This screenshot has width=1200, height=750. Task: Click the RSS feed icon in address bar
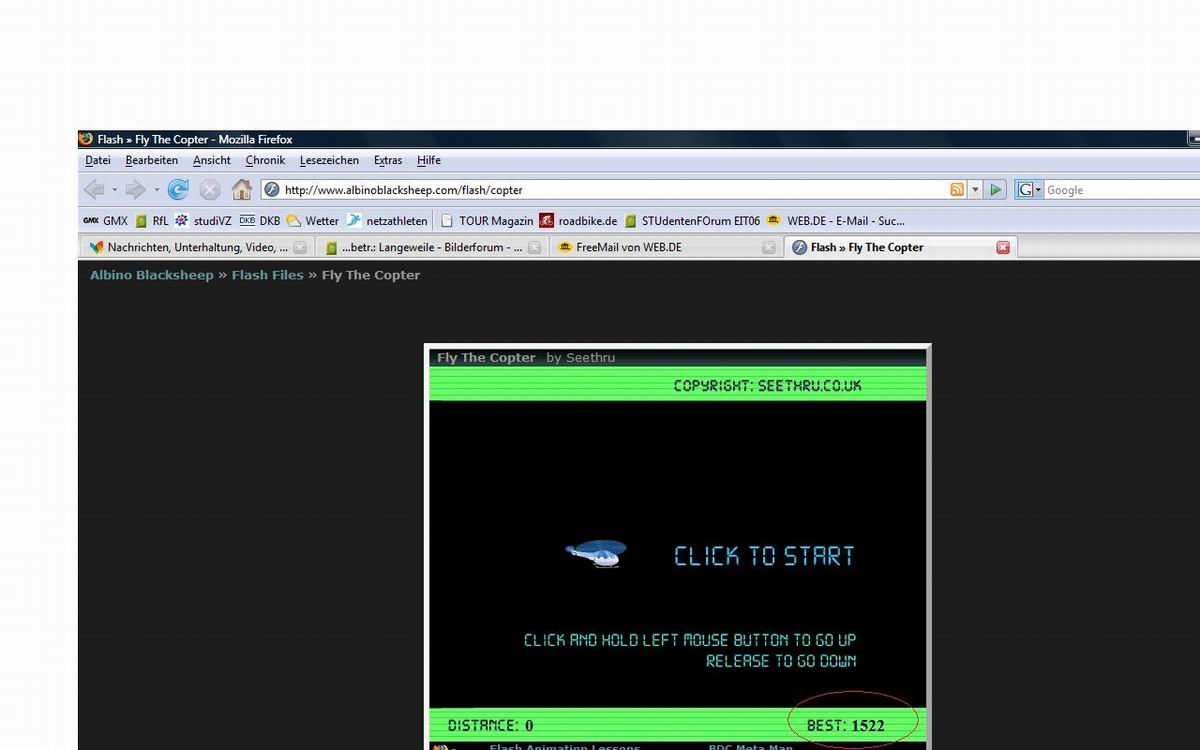pos(957,190)
